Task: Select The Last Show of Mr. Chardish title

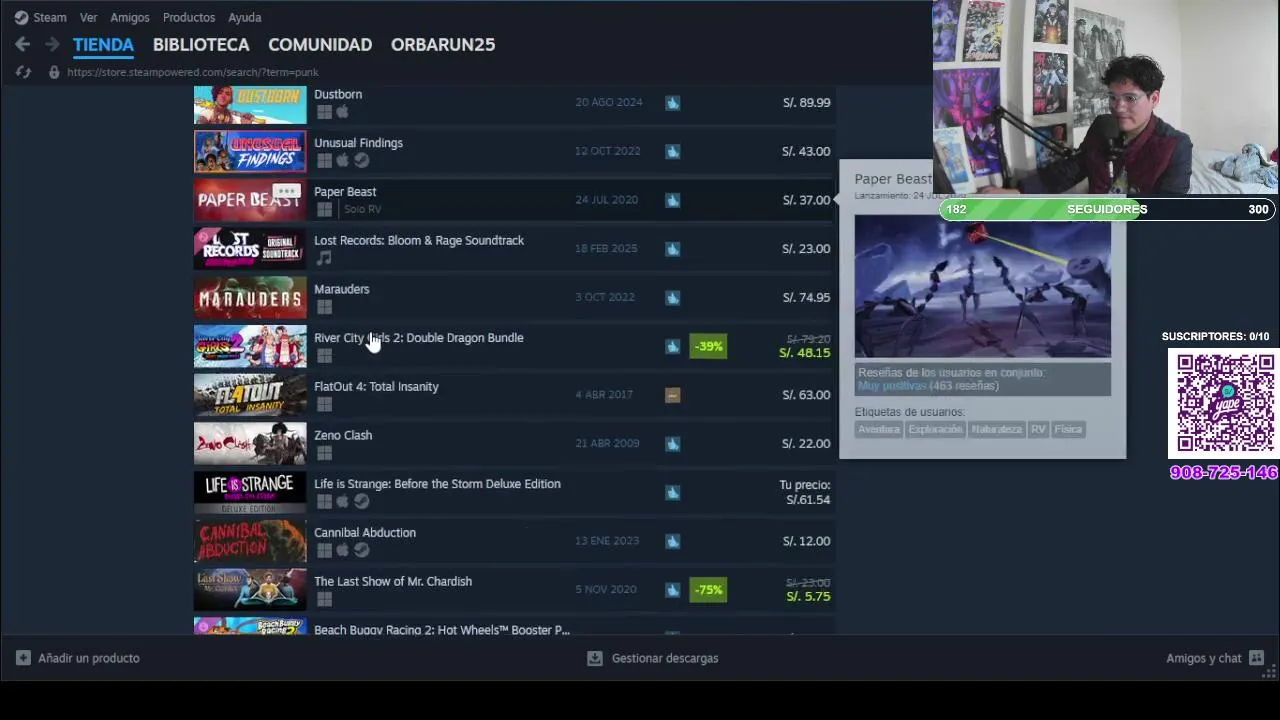Action: click(x=393, y=581)
